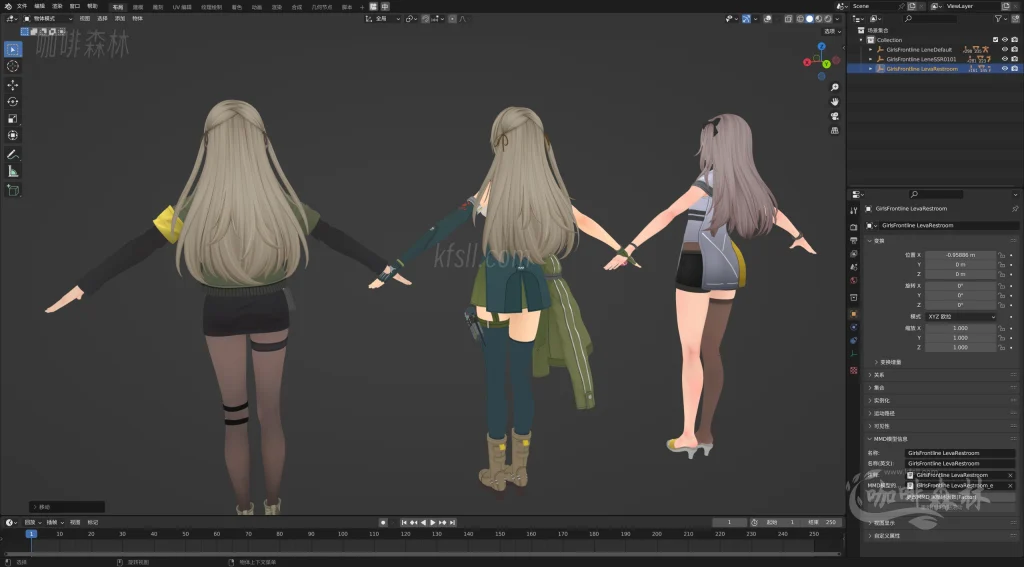The width and height of the screenshot is (1024, 567).
Task: Select the Move tool in left toolbar
Action: coord(12,85)
